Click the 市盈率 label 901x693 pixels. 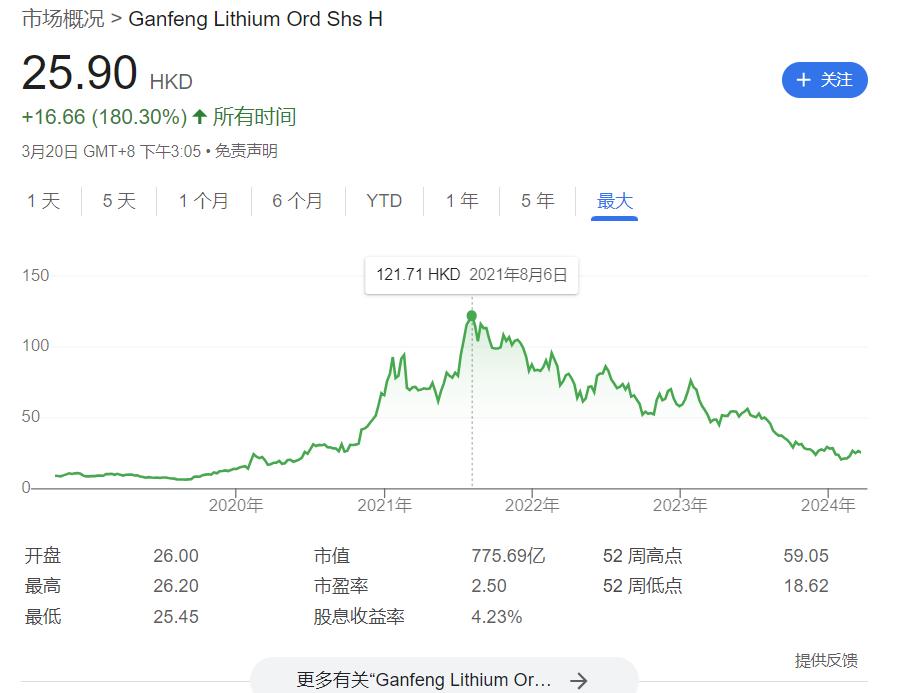(x=341, y=586)
